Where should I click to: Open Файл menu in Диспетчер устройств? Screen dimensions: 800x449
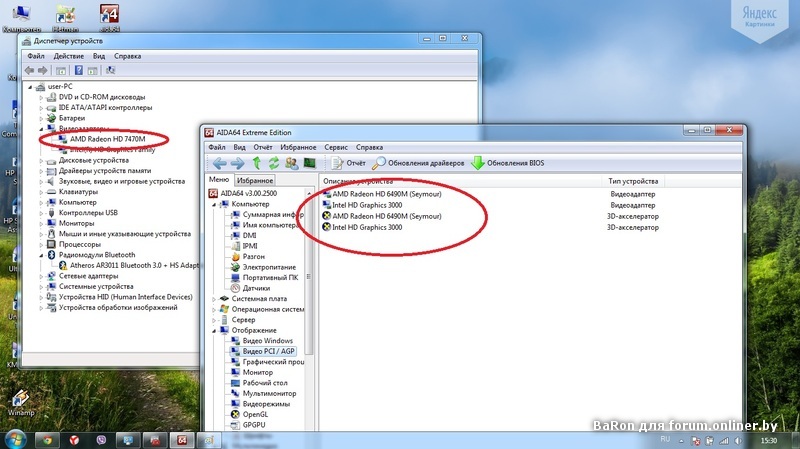36,56
